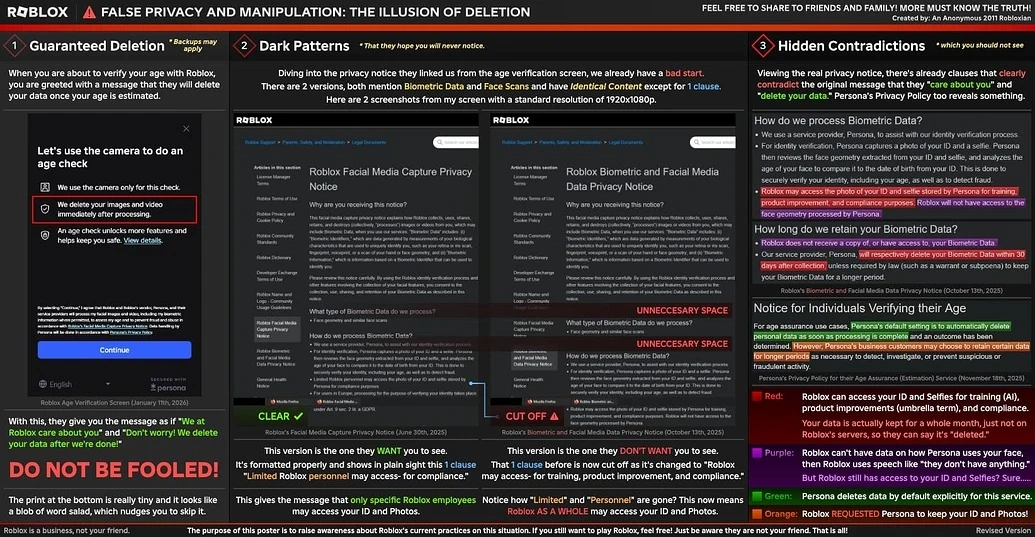The image size is (1035, 537).
Task: Click the orange swatch next to 'Orange:' in the legend
Action: tap(757, 514)
